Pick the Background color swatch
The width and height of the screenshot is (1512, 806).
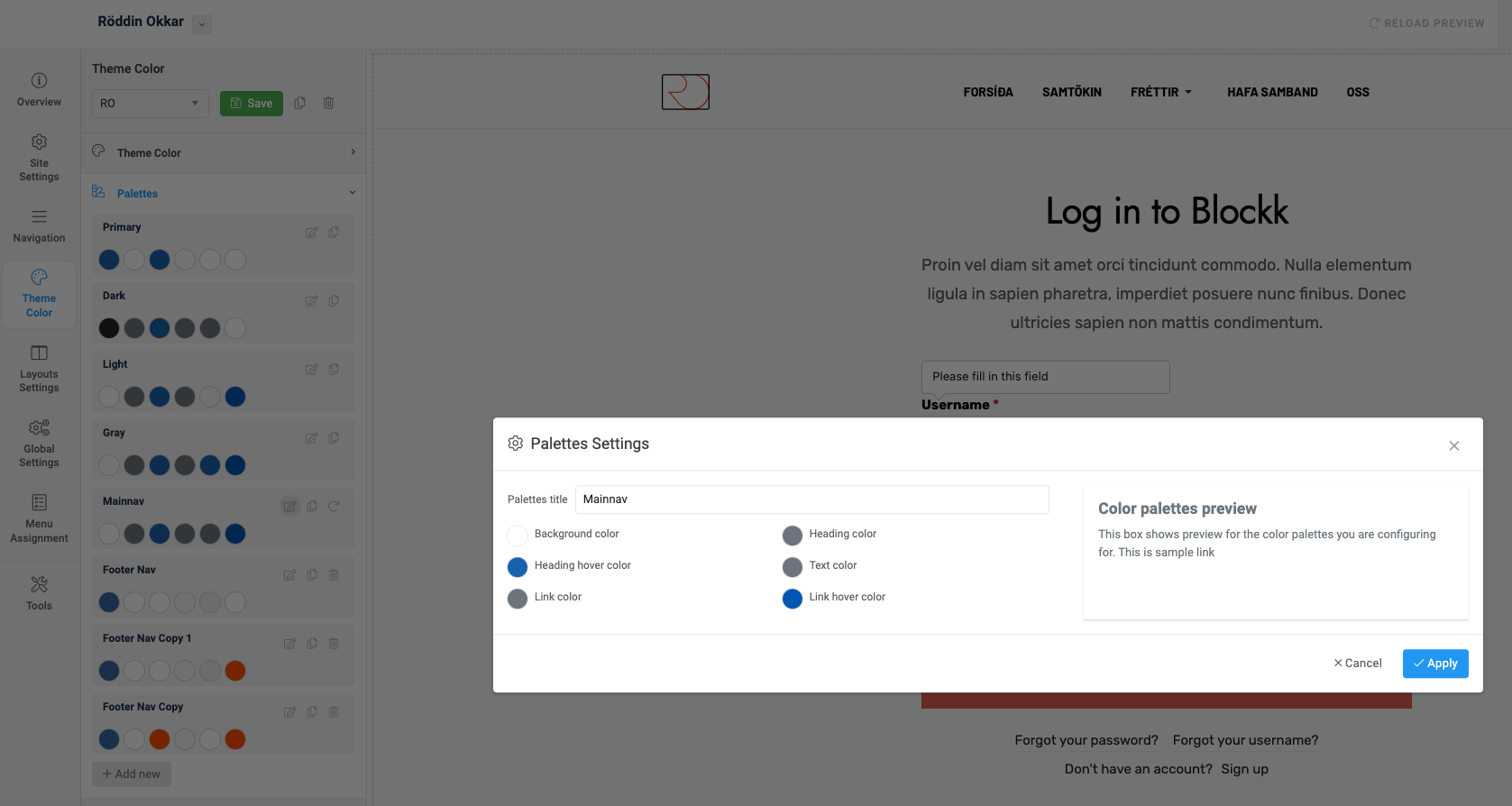pos(518,536)
